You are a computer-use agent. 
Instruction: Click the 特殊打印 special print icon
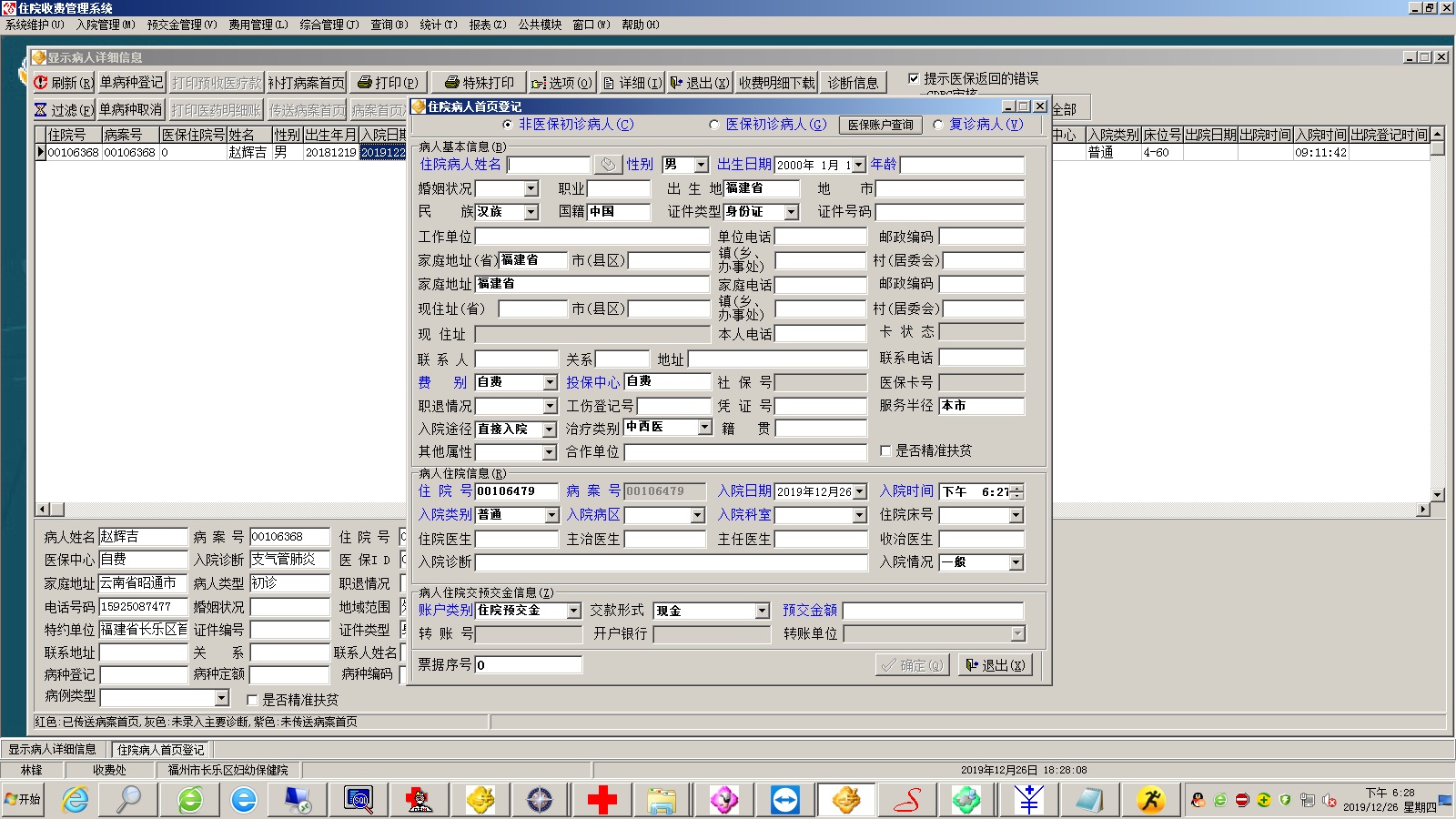click(451, 83)
